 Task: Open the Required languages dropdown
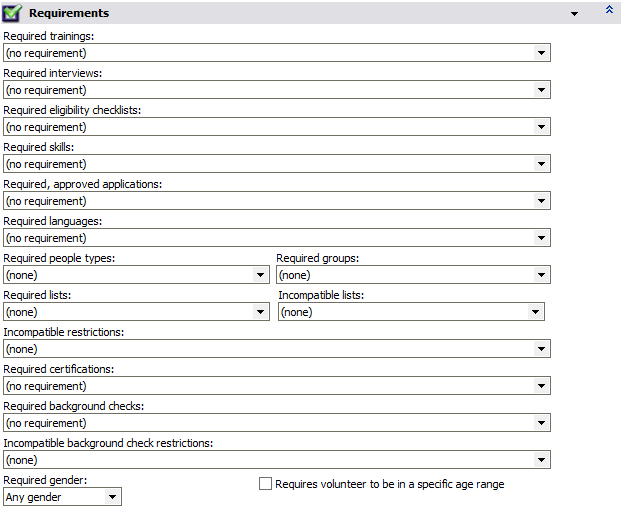click(541, 238)
